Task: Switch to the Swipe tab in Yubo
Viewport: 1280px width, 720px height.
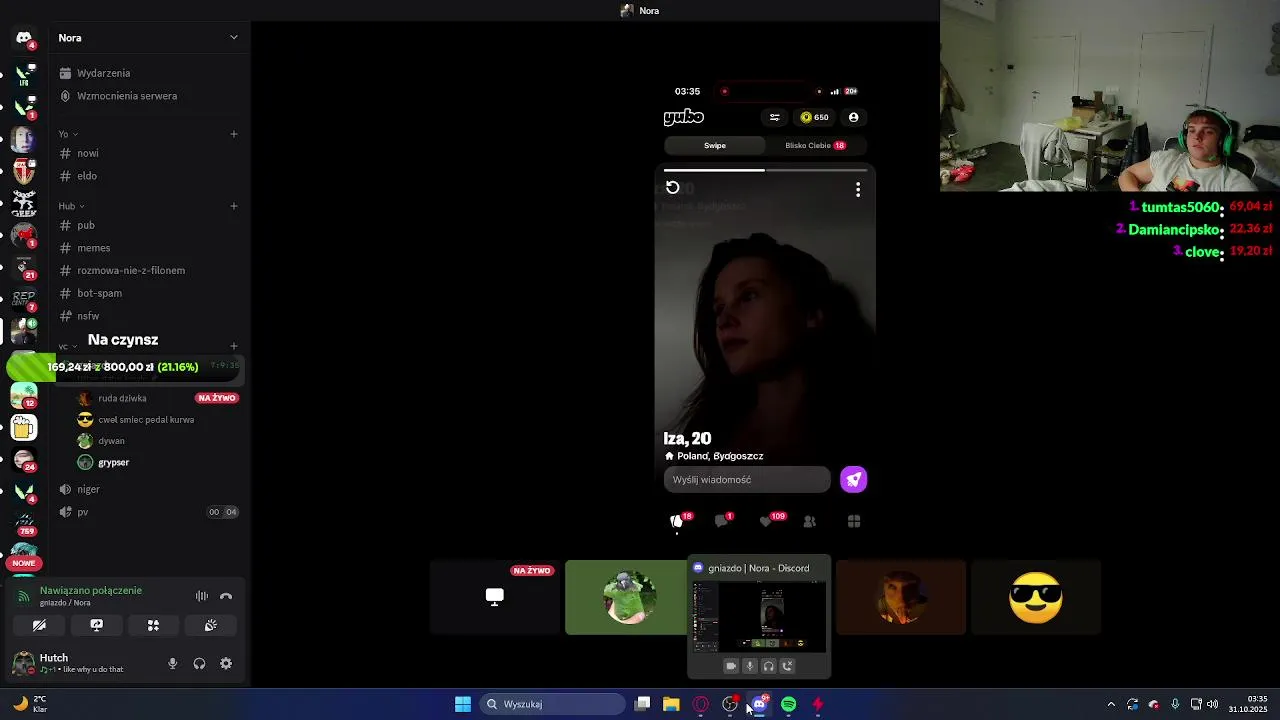Action: (x=715, y=146)
